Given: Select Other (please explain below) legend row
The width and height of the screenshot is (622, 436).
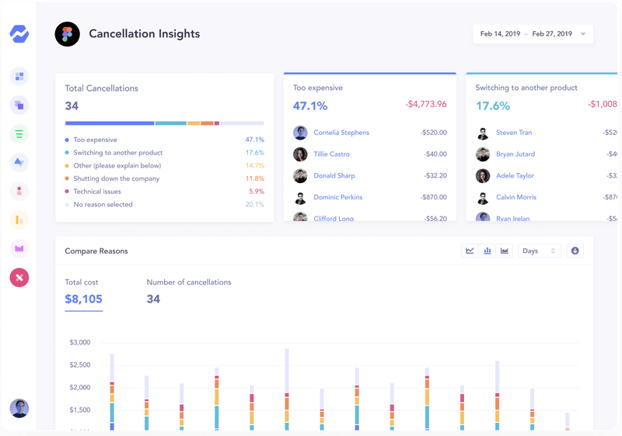Looking at the screenshot, I should tap(164, 165).
